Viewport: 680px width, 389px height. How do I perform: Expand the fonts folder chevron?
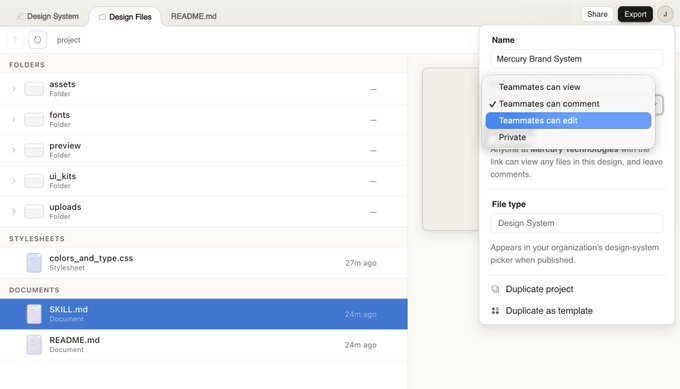pos(14,120)
